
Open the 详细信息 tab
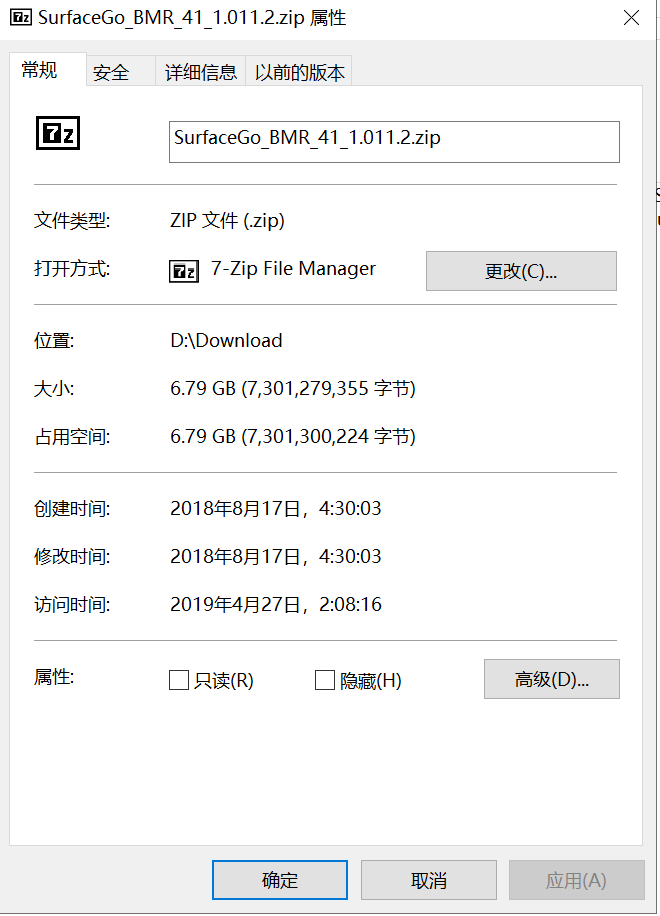click(200, 72)
